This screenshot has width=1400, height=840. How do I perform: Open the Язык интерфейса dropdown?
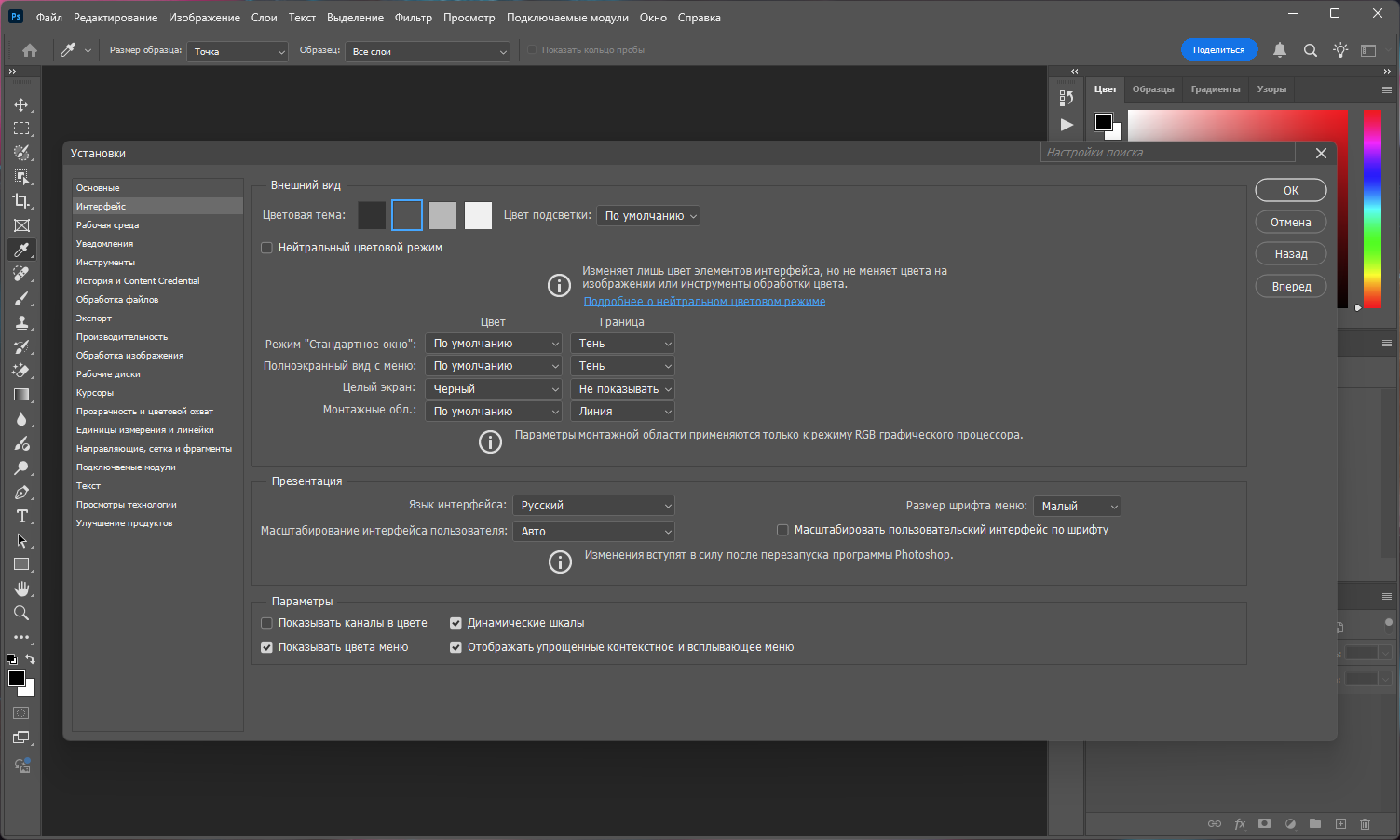point(594,506)
